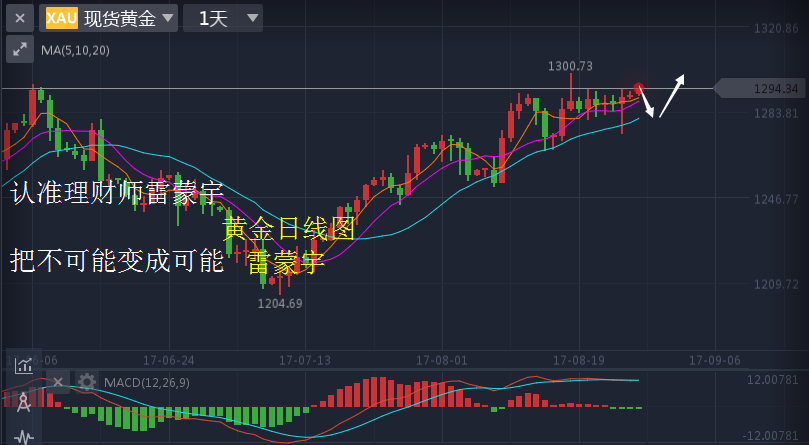809x445 pixels.
Task: Click the 1204.69 low price label
Action: pos(280,303)
